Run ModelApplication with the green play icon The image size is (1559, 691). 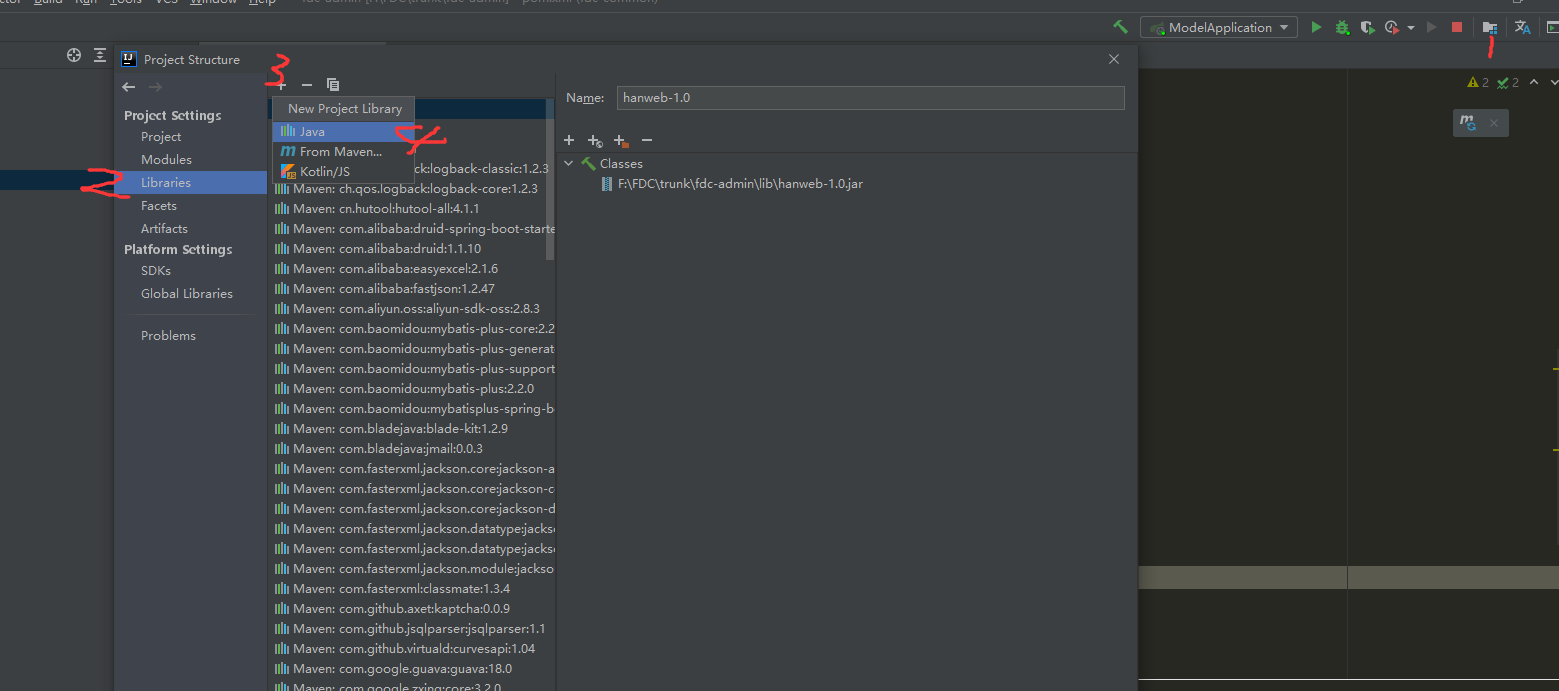point(1316,27)
